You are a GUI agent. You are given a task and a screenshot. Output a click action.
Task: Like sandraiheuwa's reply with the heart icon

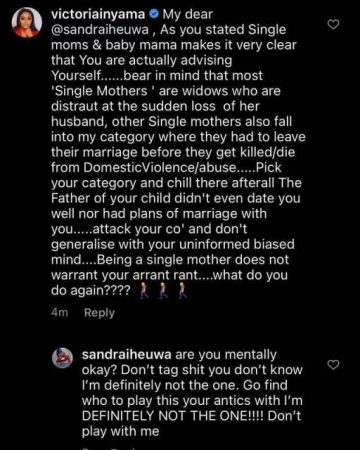[333, 365]
